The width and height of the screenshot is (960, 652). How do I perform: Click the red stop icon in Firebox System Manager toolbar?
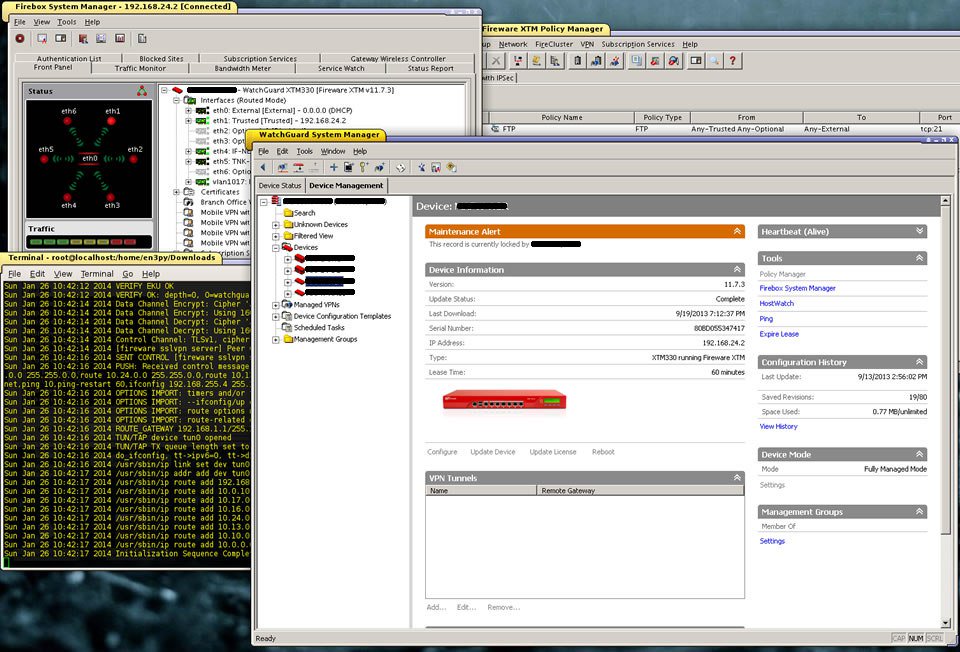click(20, 39)
